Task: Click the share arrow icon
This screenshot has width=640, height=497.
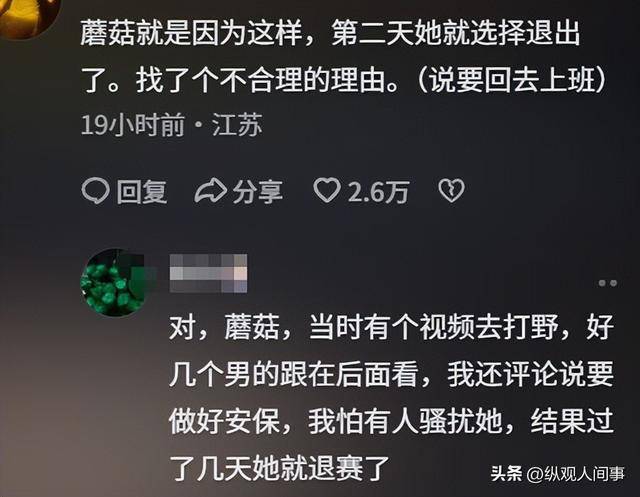Action: coord(210,191)
